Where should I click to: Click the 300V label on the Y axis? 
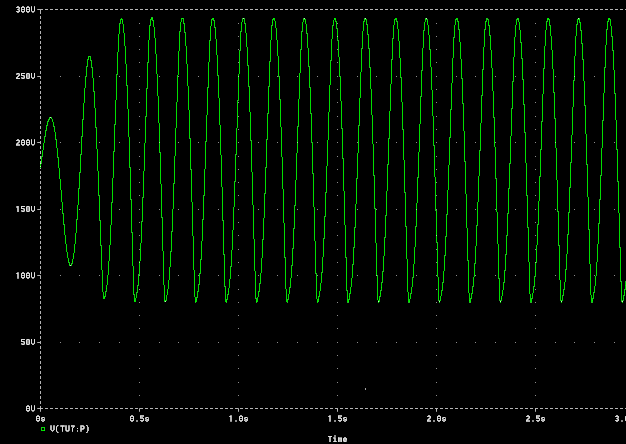26,9
